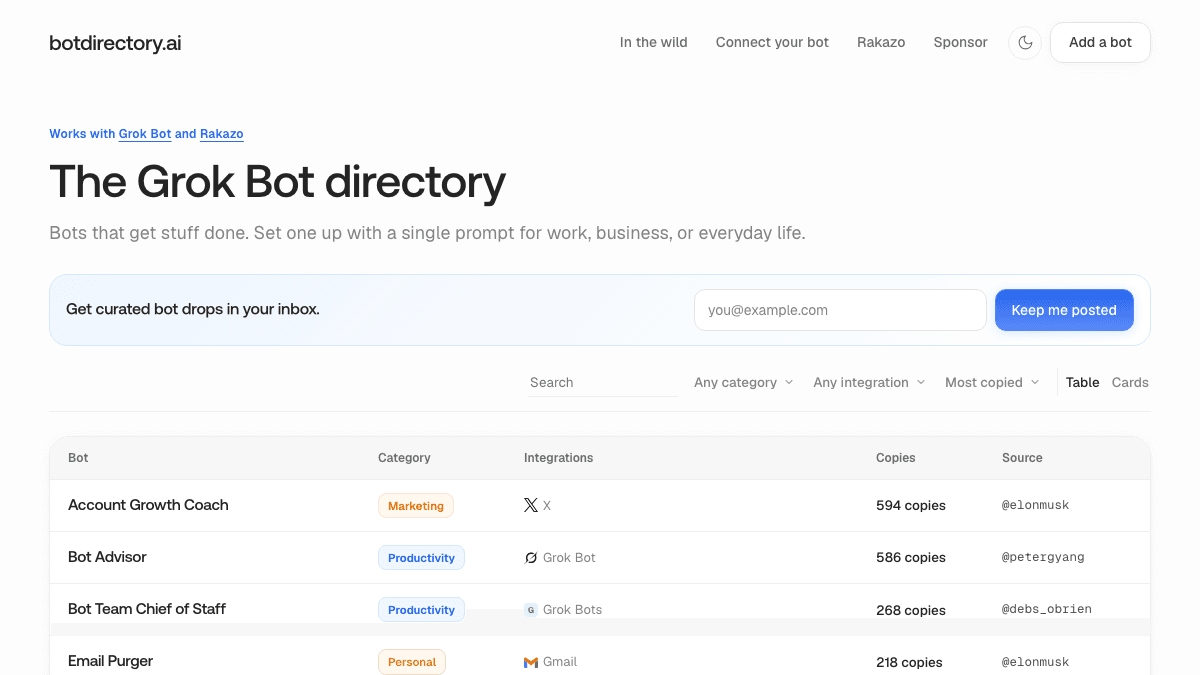Viewport: 1200px width, 675px height.
Task: Click the Integrations column header
Action: 558,458
